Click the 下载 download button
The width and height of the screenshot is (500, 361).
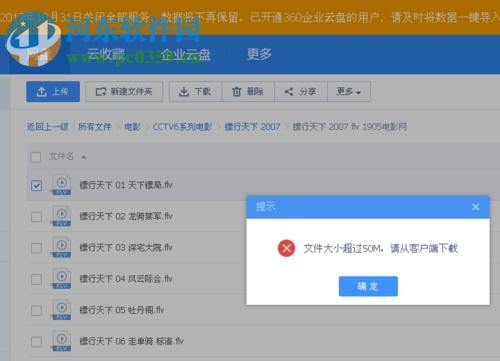(x=195, y=91)
